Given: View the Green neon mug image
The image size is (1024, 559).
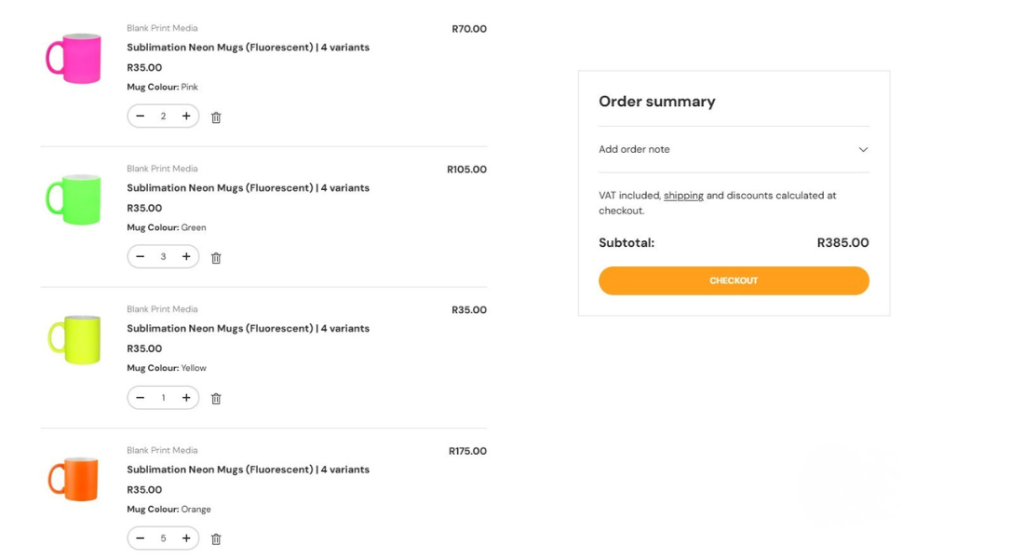Looking at the screenshot, I should pyautogui.click(x=74, y=198).
